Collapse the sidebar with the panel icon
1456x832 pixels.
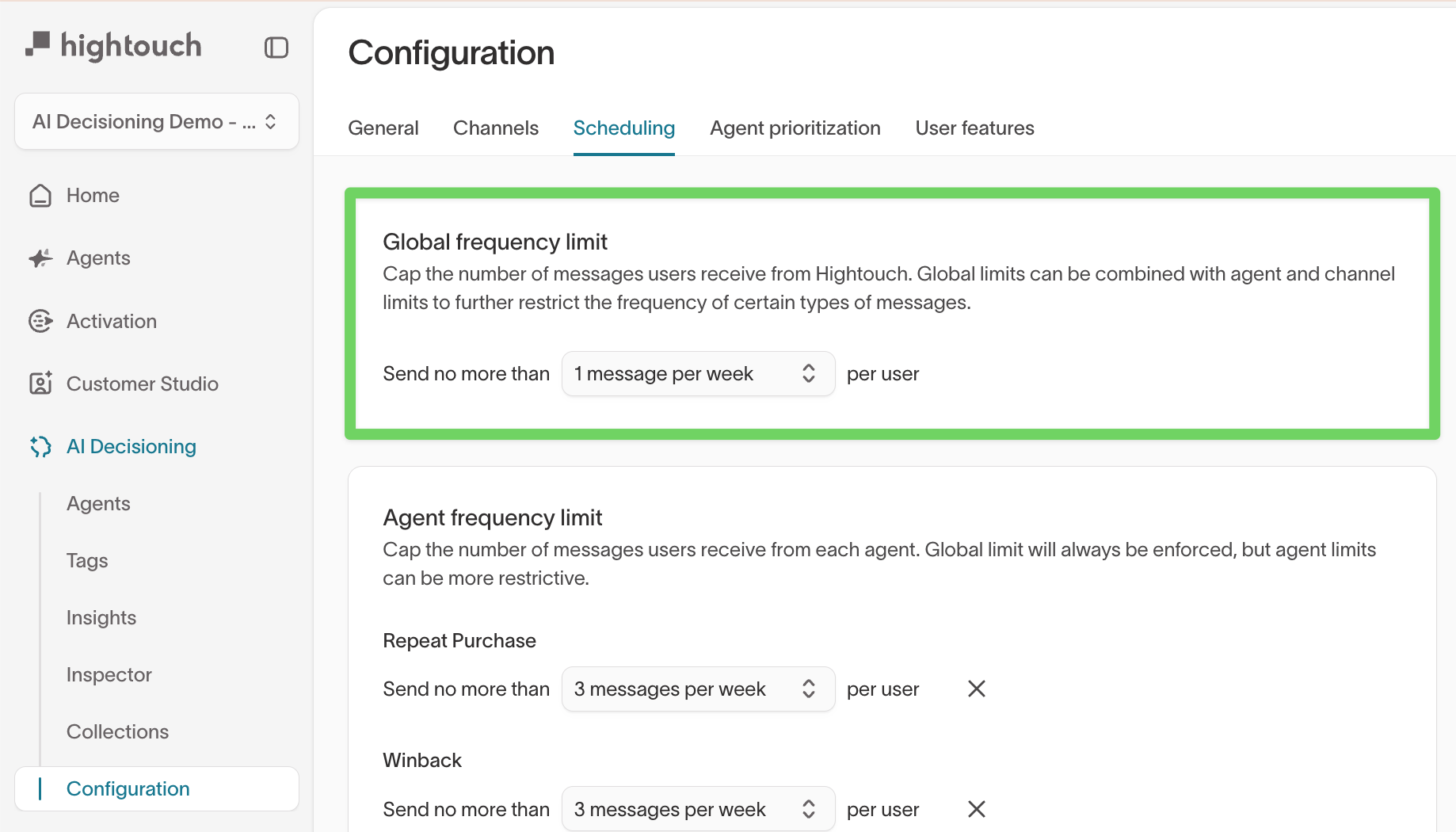[x=276, y=48]
